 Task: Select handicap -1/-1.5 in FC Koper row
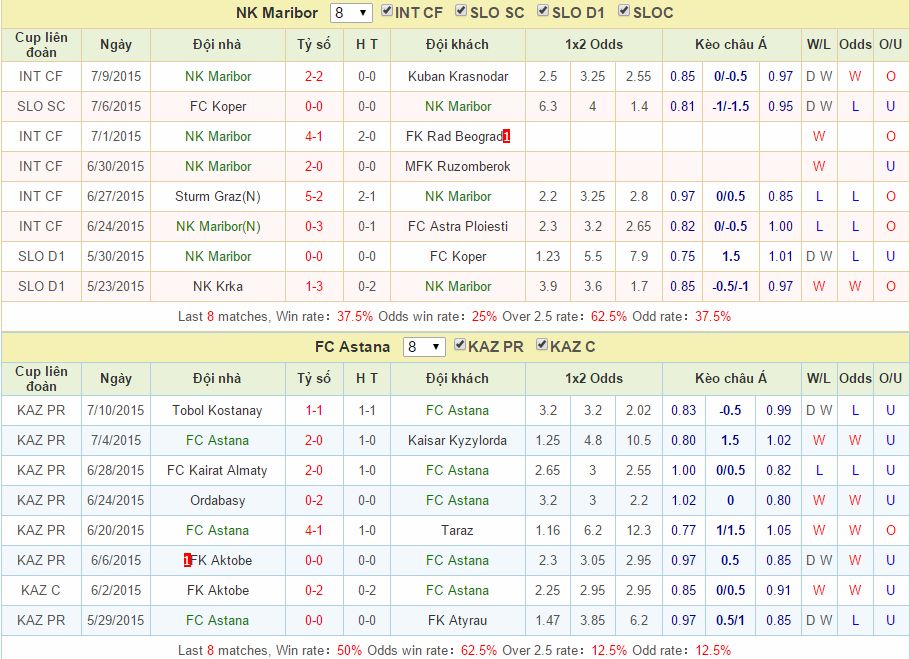point(731,107)
